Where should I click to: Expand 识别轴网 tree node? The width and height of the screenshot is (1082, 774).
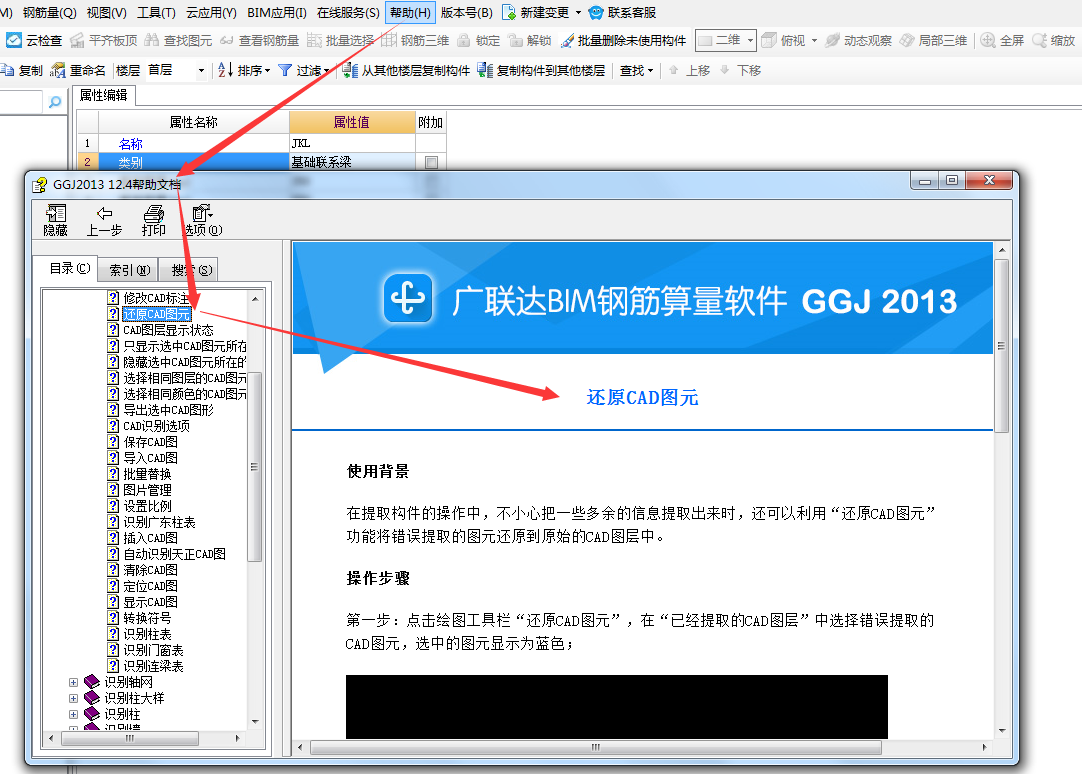[x=73, y=682]
